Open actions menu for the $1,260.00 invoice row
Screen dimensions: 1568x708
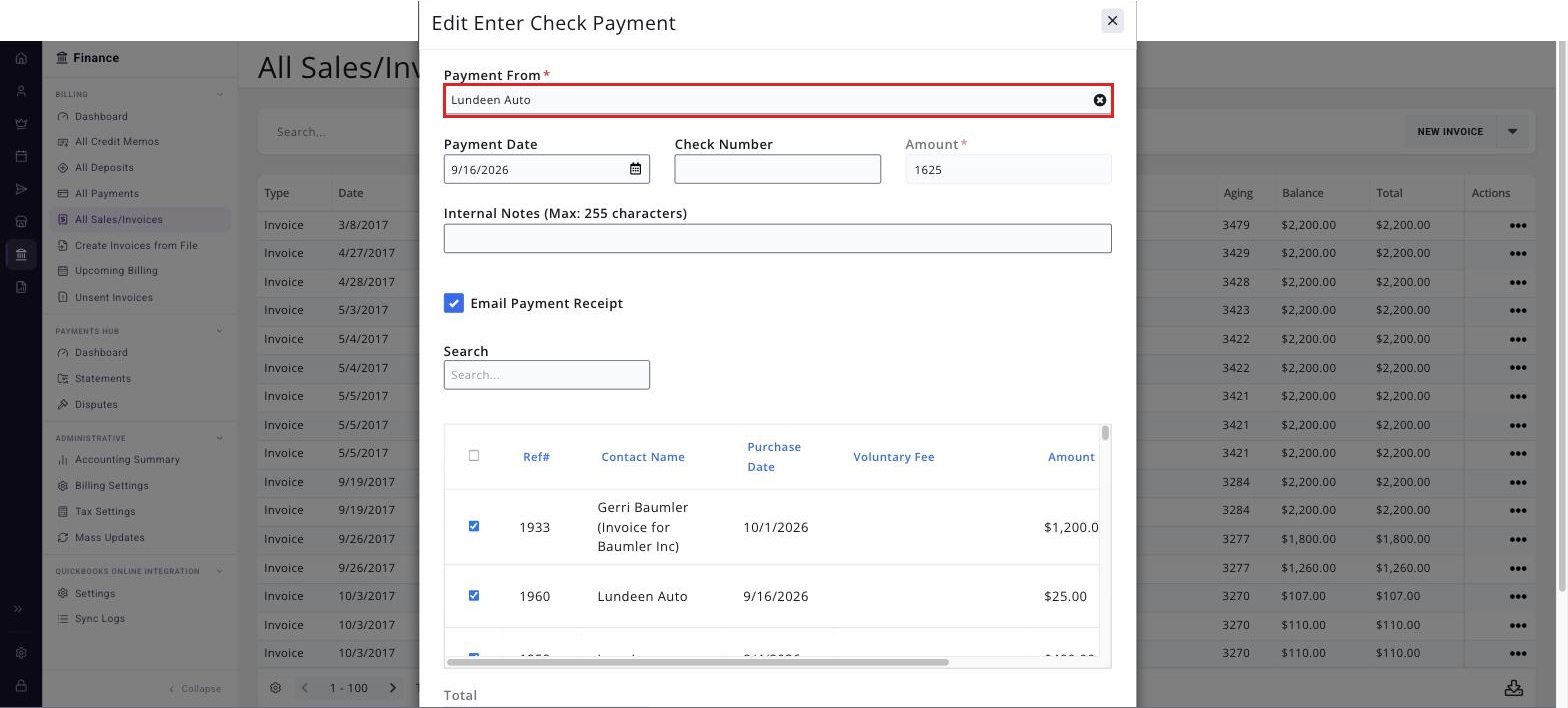[x=1518, y=568]
